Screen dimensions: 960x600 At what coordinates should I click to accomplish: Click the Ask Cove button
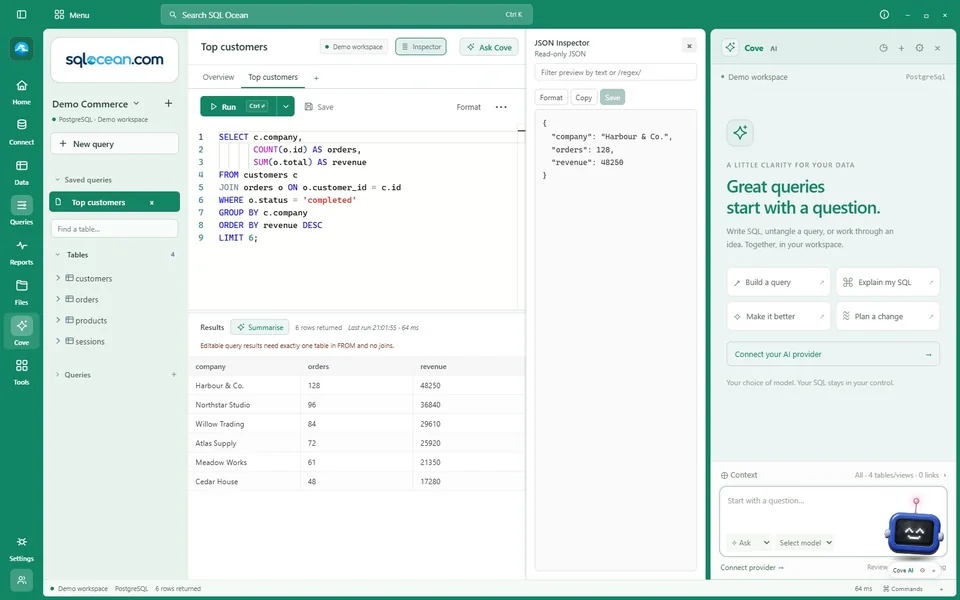click(489, 47)
